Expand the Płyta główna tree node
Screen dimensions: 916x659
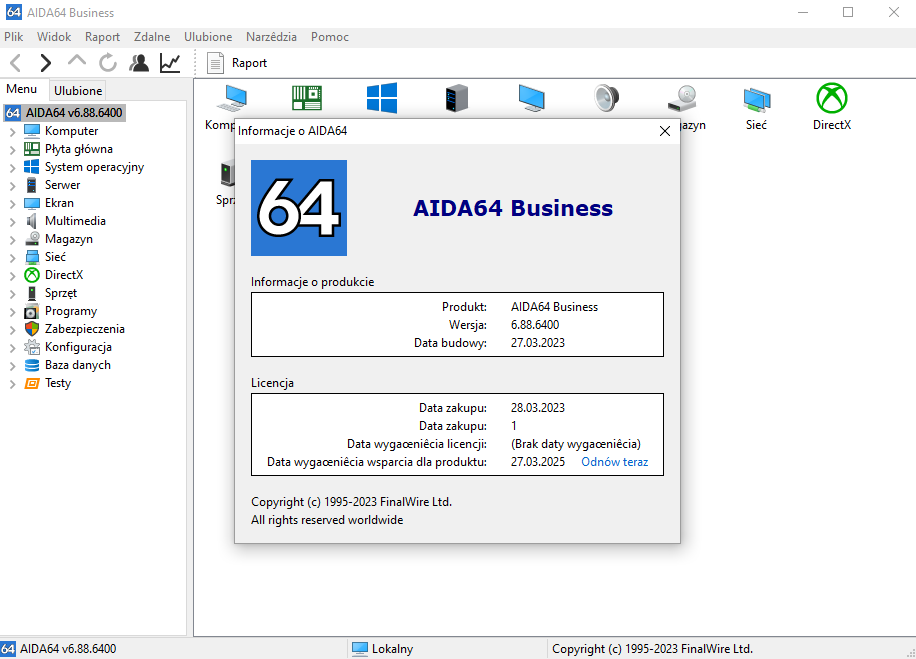click(x=12, y=150)
